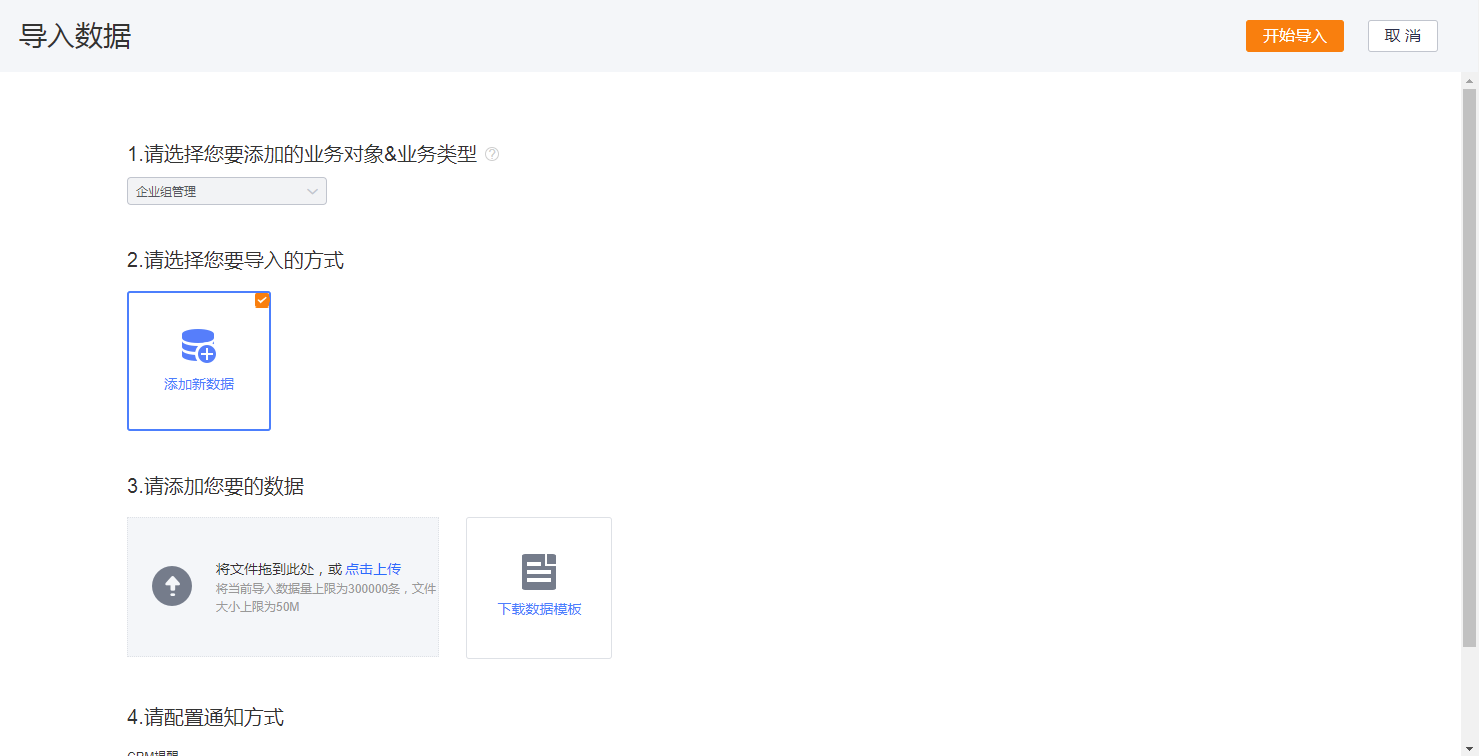Select the 导入数据 page title
The image size is (1479, 756).
click(75, 35)
